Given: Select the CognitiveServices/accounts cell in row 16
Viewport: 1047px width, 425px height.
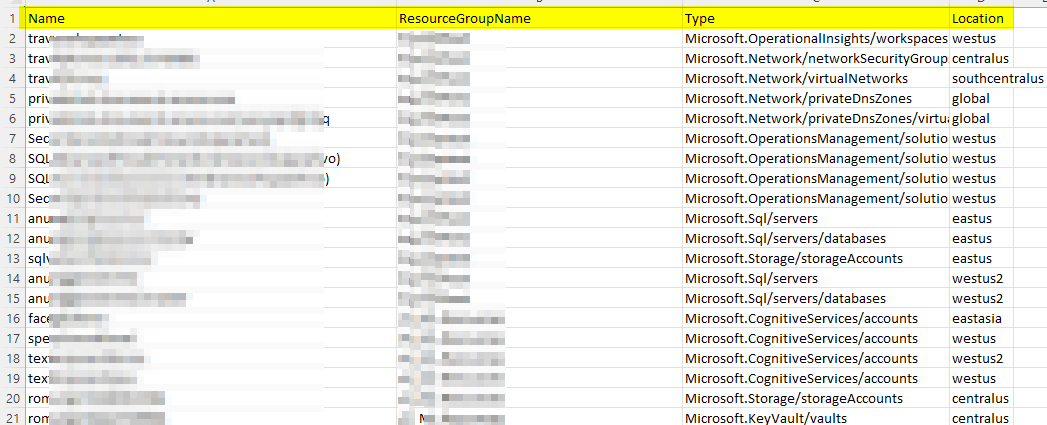Looking at the screenshot, I should (x=815, y=318).
